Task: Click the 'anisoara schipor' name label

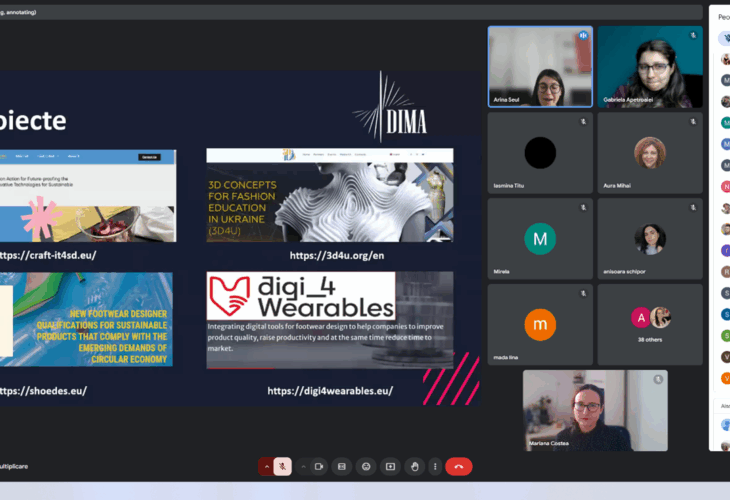Action: [x=624, y=271]
